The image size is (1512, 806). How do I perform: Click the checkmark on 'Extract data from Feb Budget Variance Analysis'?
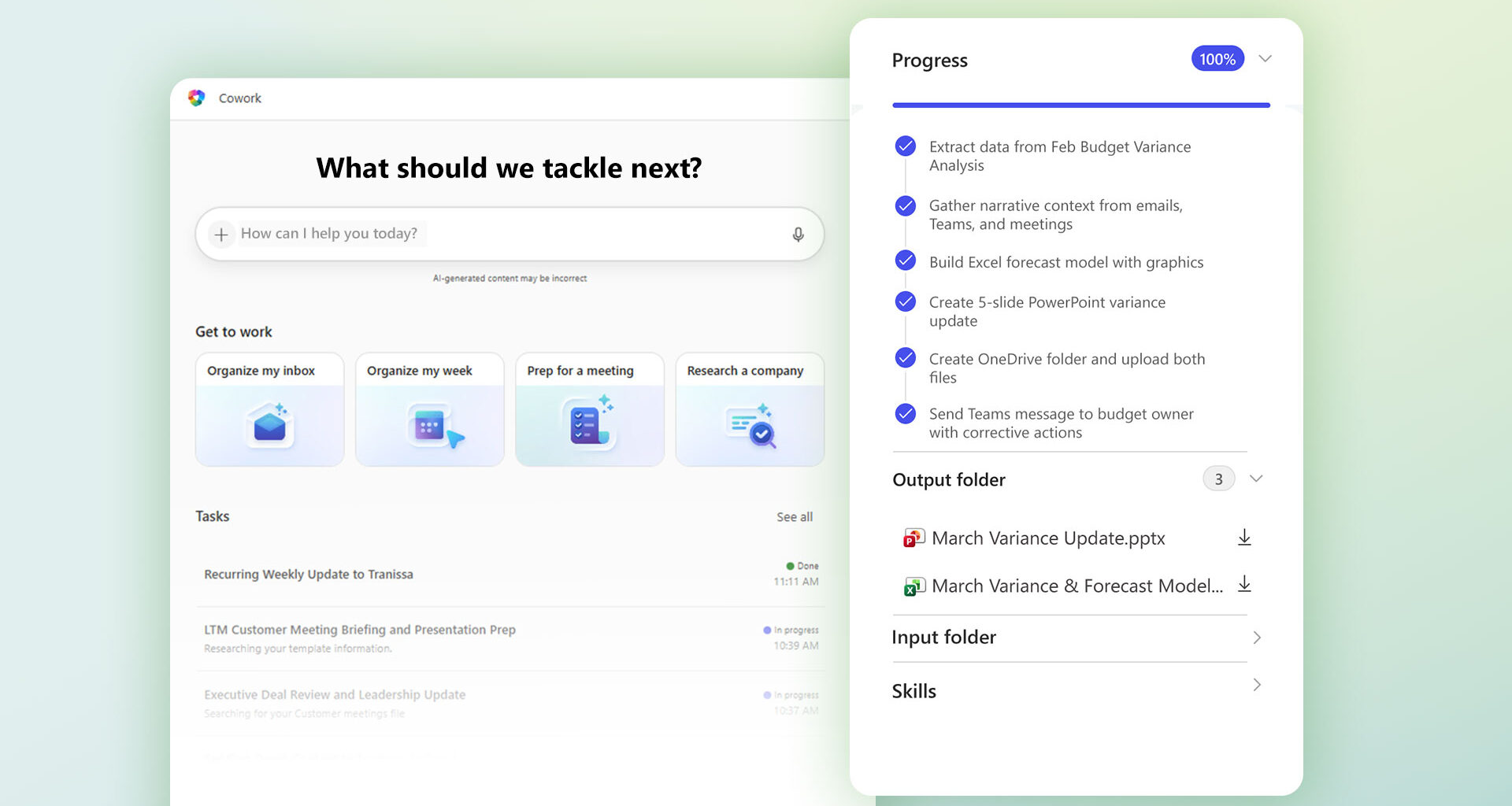(905, 146)
